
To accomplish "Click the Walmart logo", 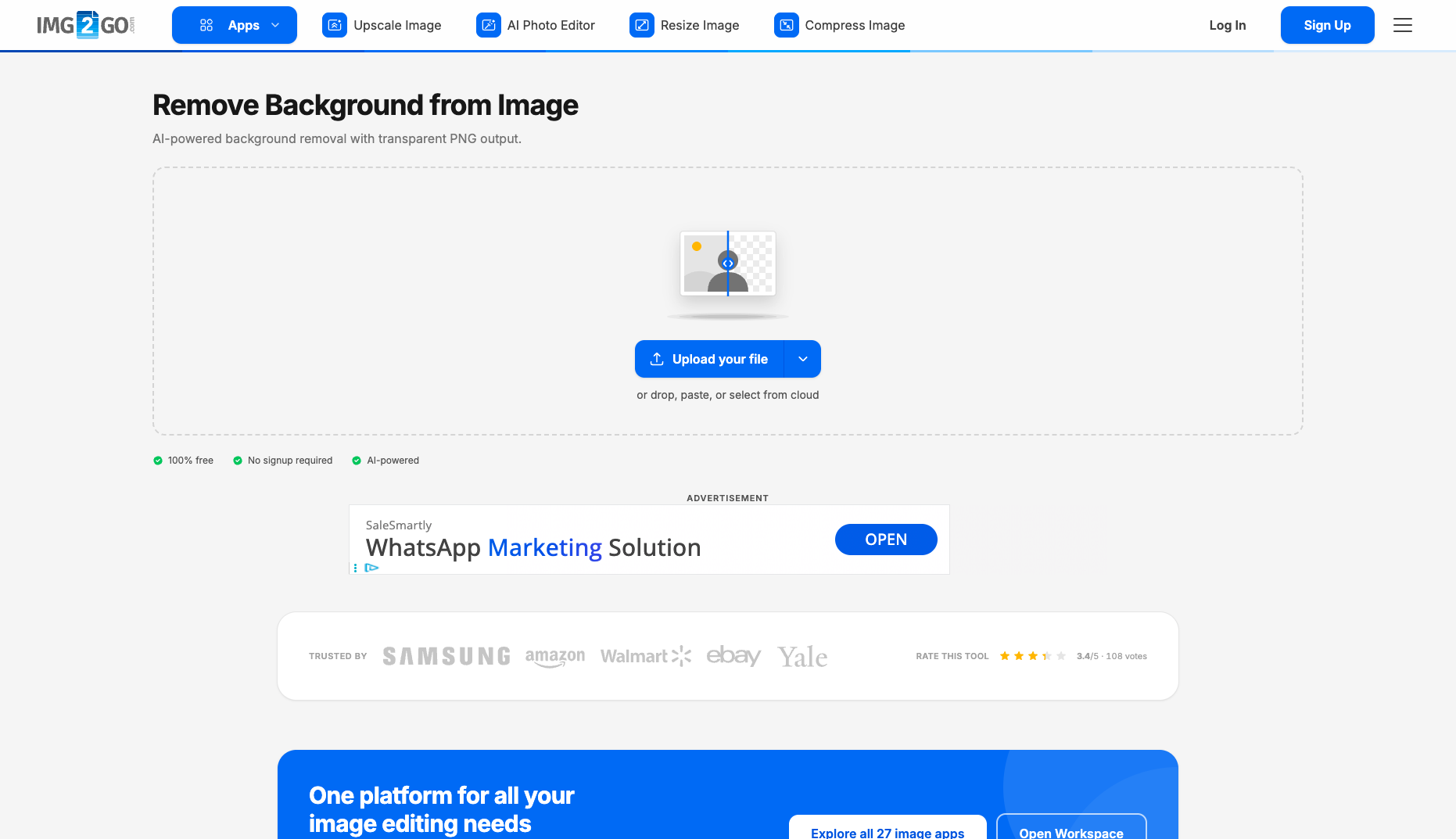I will pyautogui.click(x=646, y=656).
